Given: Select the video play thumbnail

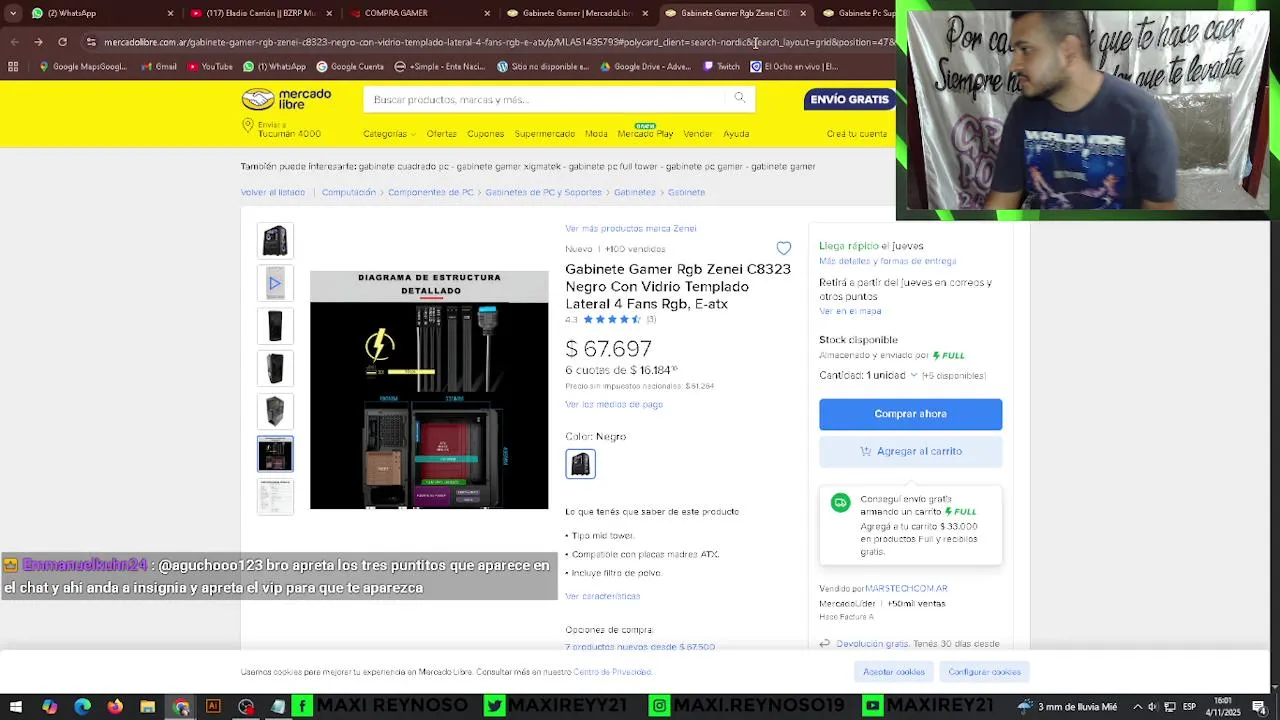Looking at the screenshot, I should click(275, 284).
